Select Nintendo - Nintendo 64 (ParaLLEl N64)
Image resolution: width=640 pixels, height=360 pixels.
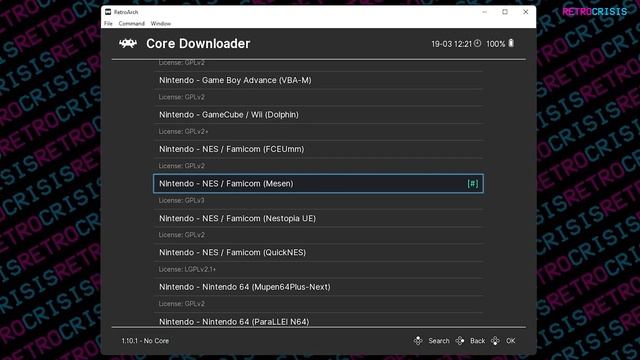coord(318,320)
